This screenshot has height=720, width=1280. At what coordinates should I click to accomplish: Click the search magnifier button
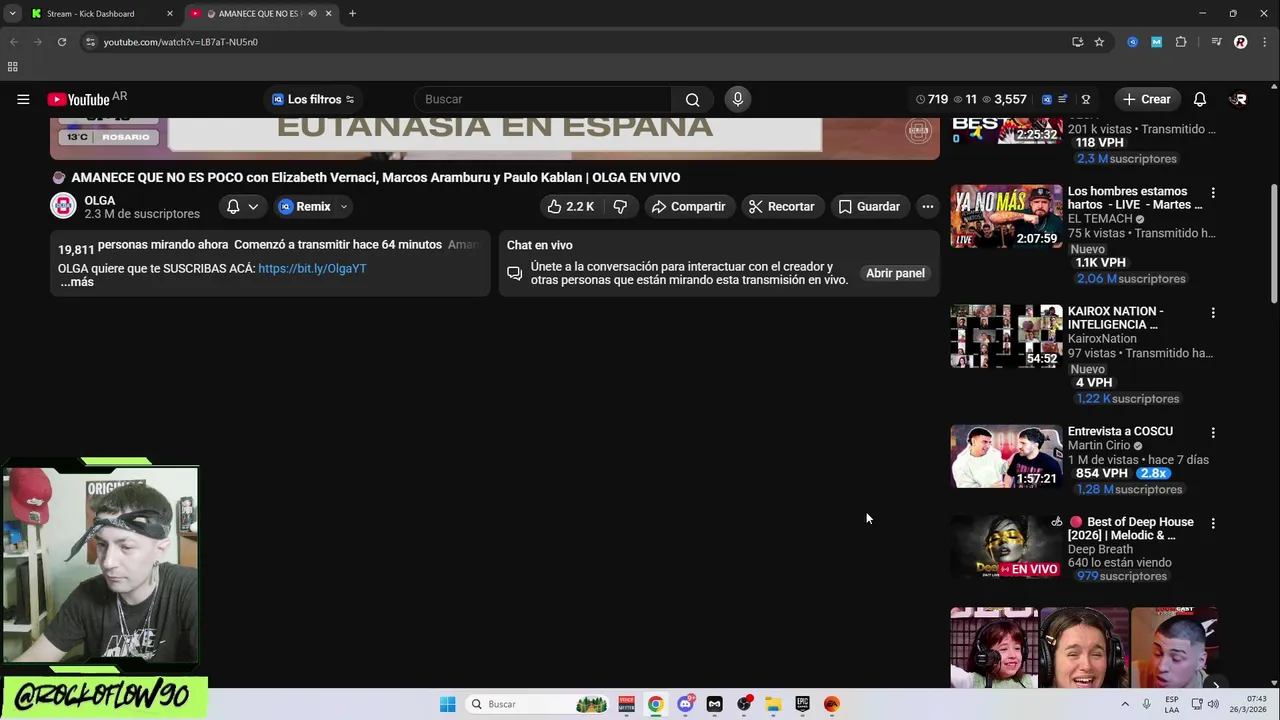(x=692, y=99)
